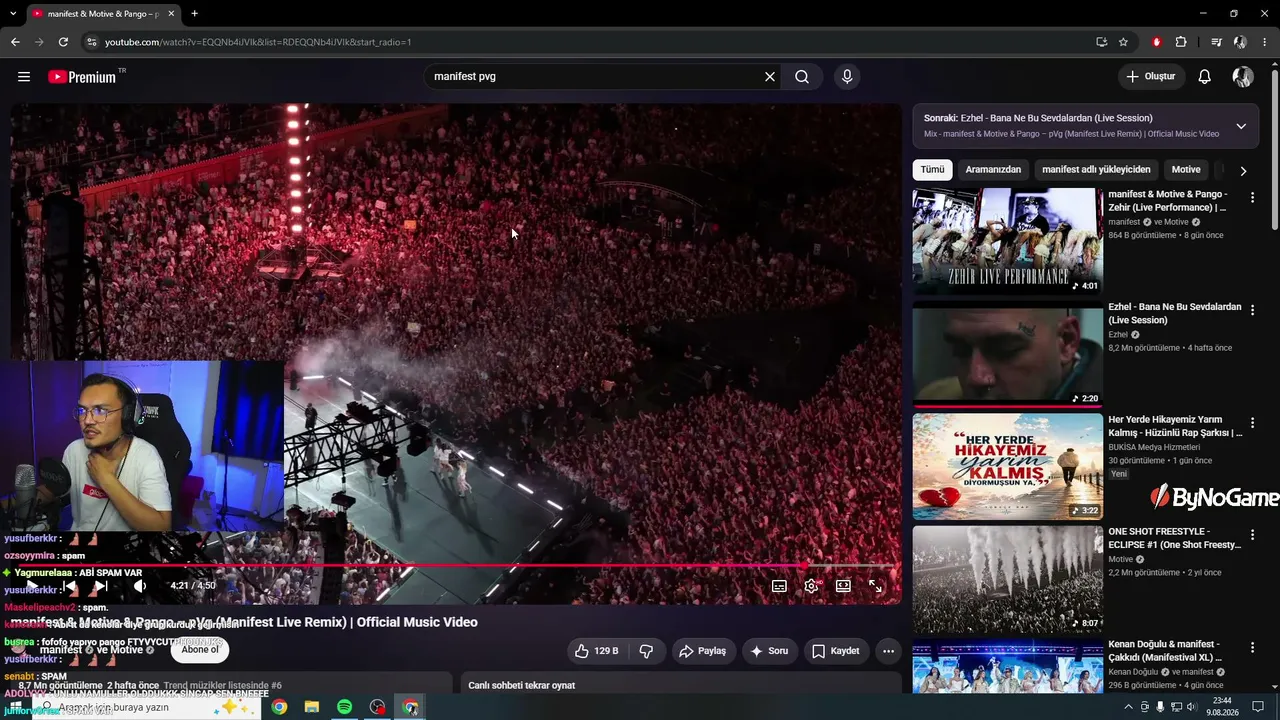
Task: Subscribe with Abone ol button
Action: pos(200,650)
